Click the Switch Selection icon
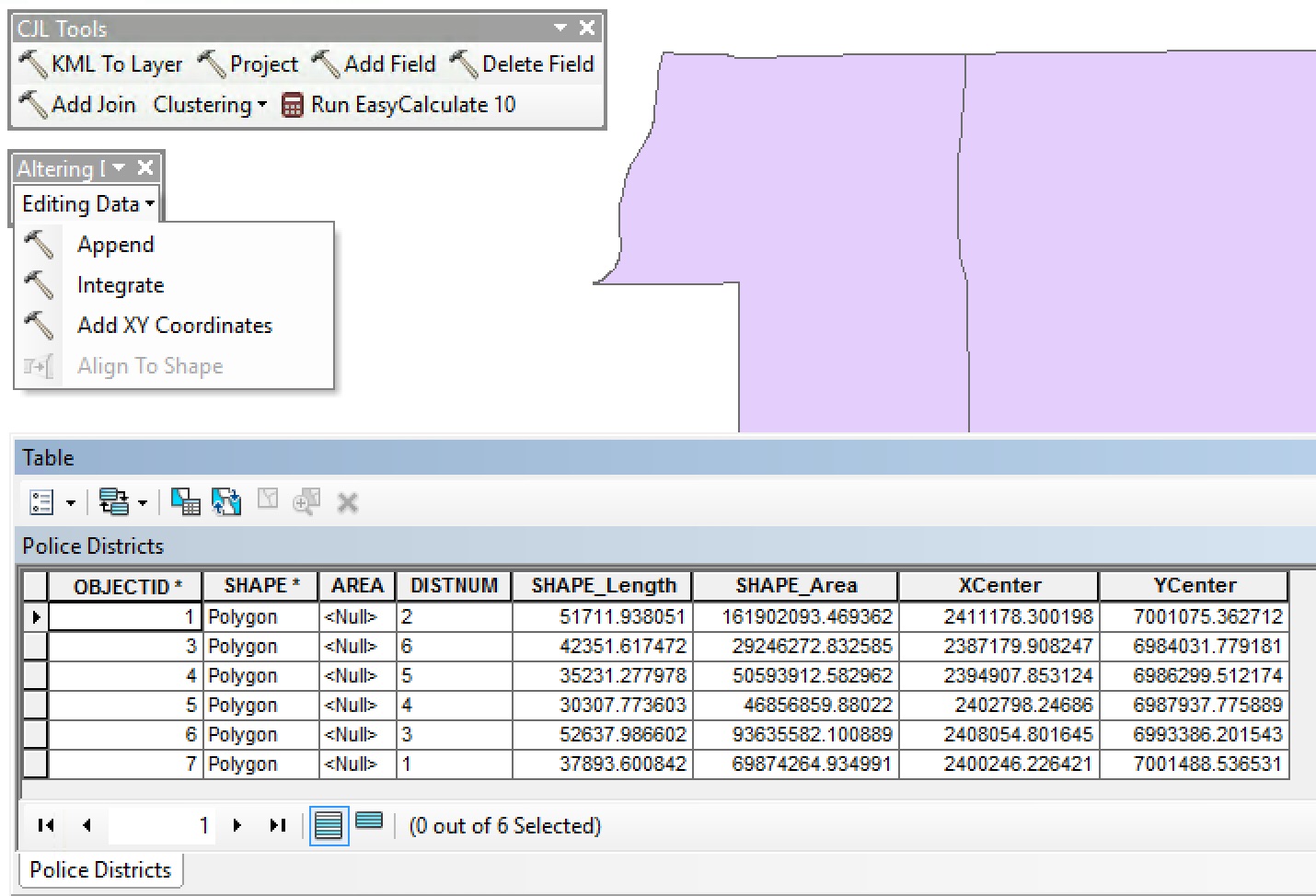 click(226, 502)
